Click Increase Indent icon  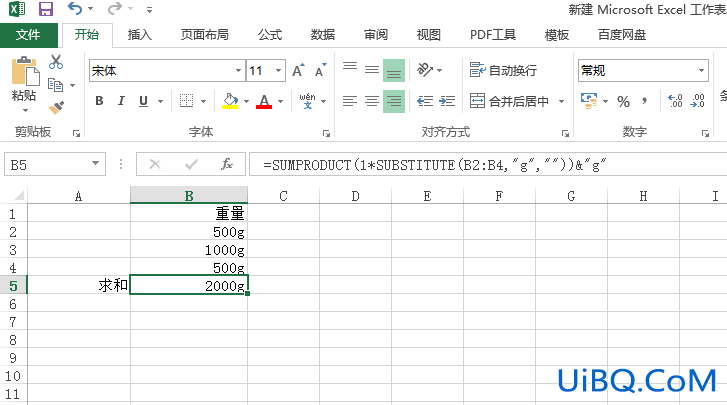pos(447,101)
